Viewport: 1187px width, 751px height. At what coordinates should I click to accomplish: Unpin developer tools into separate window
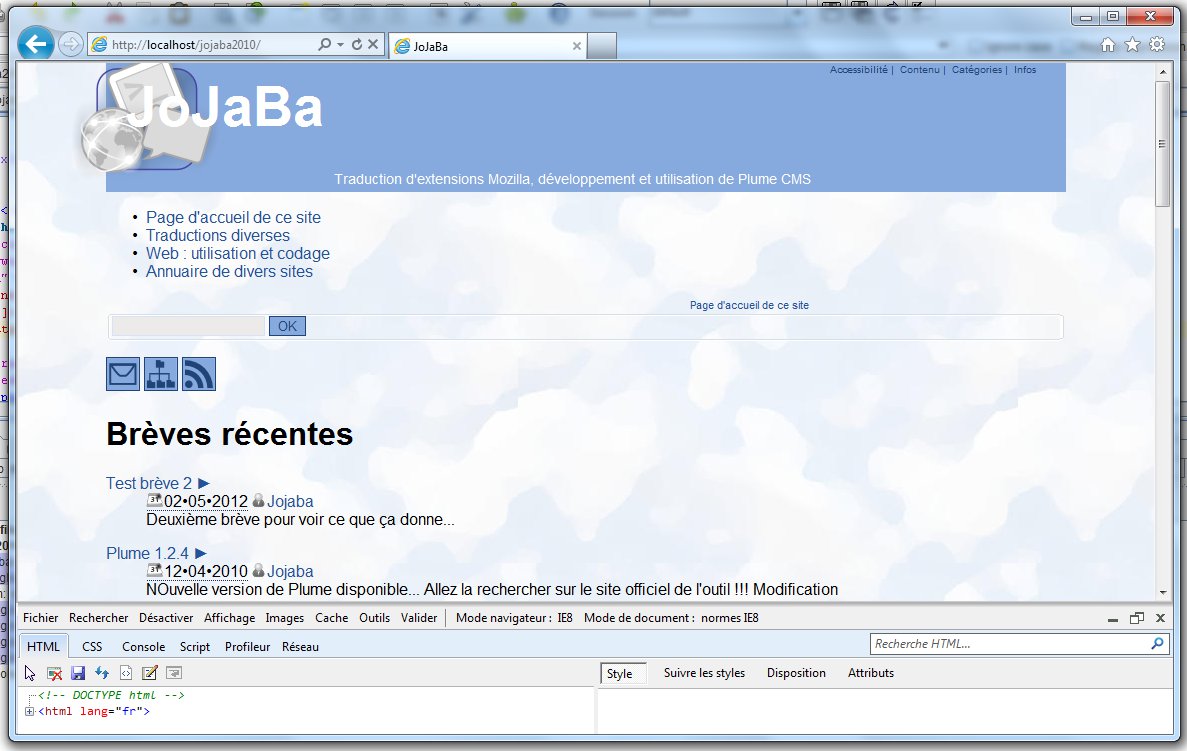[x=1136, y=619]
